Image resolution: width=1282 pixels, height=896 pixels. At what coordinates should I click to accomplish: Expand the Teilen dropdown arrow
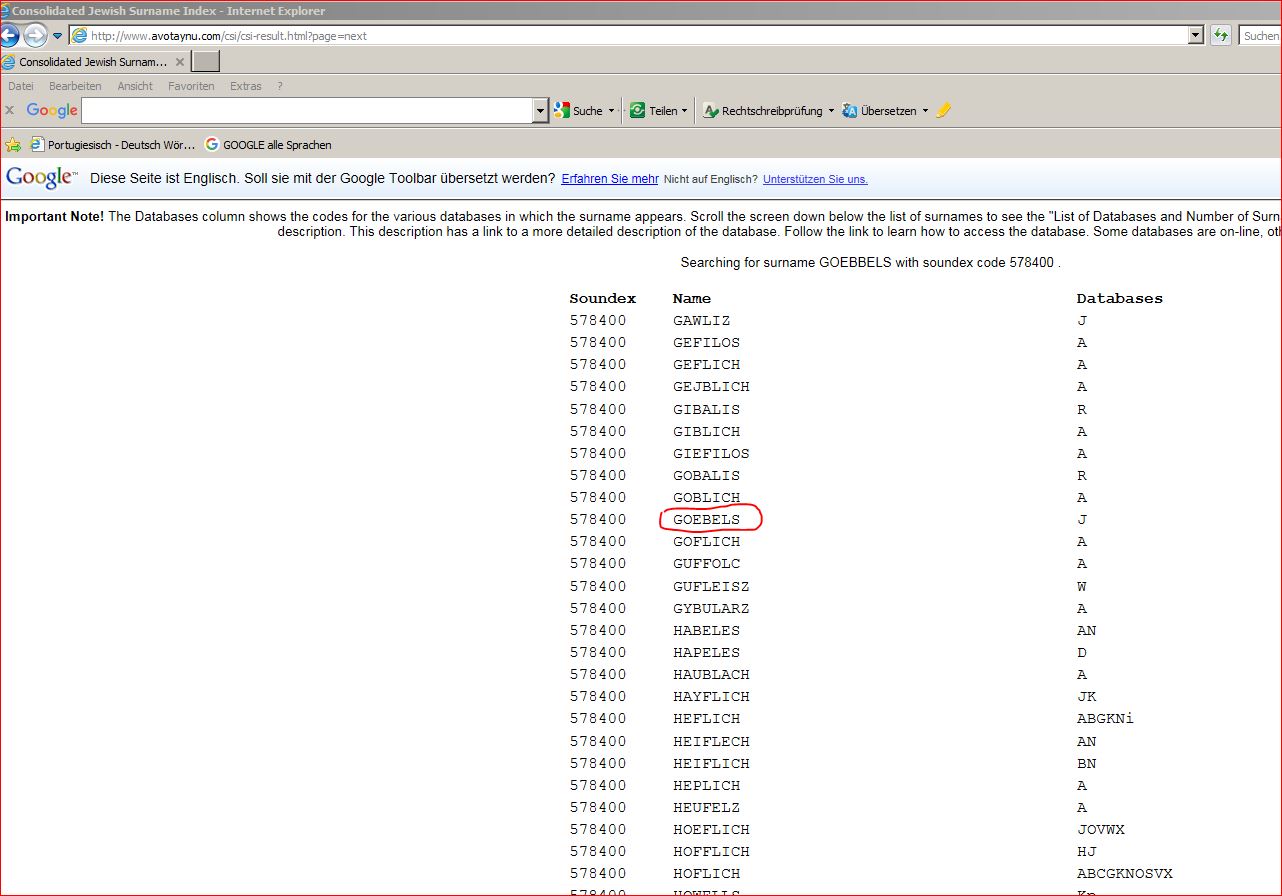(x=684, y=111)
